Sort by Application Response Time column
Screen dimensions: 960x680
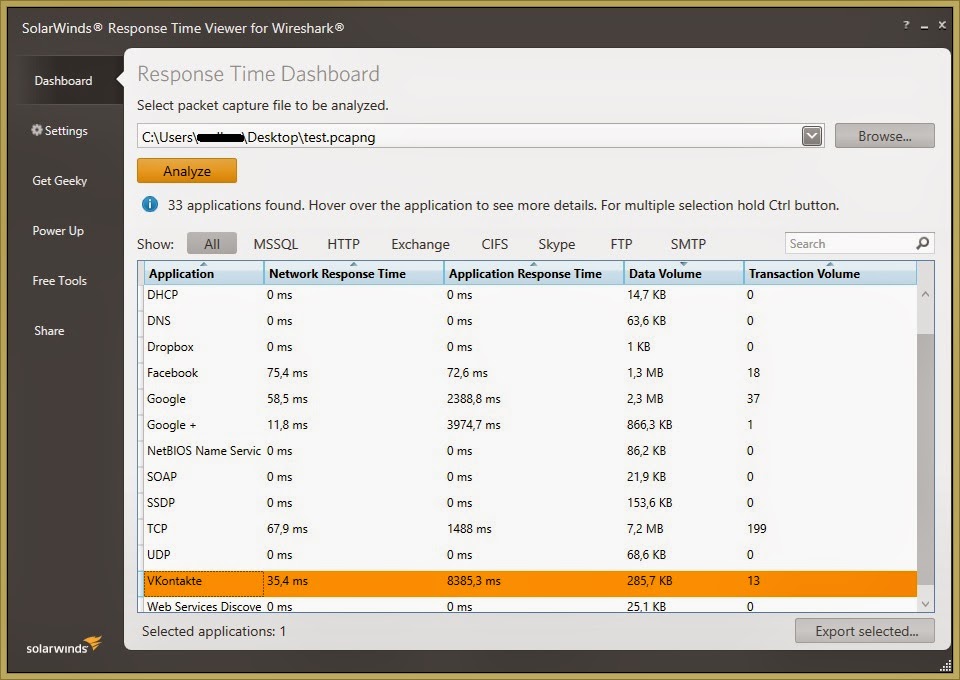coord(533,273)
